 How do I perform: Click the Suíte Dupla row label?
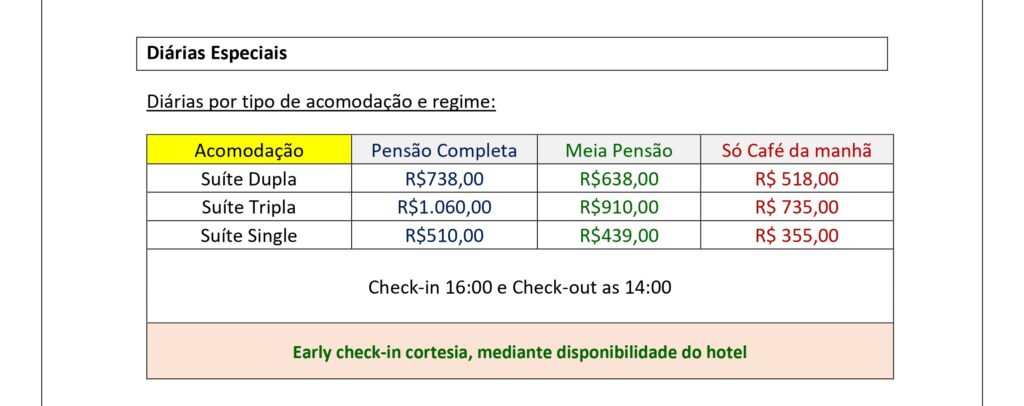tap(249, 179)
